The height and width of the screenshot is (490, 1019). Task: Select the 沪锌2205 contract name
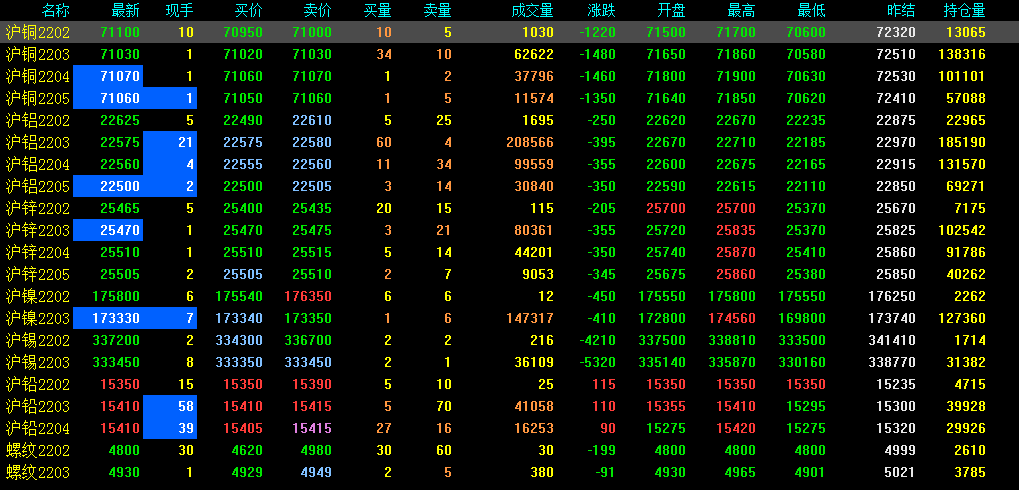pos(37,274)
